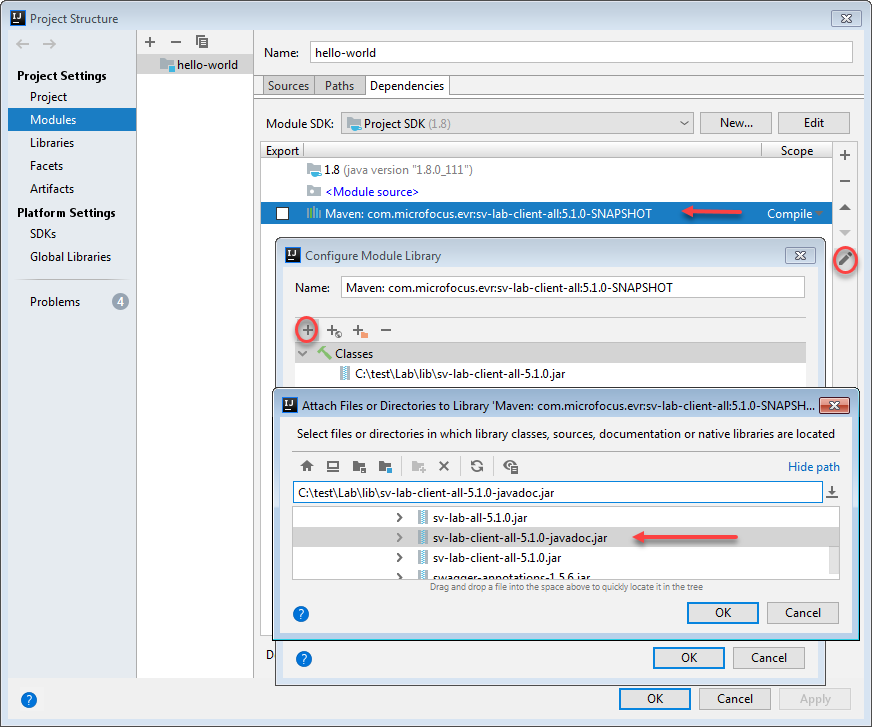Move the selected dependency up
872x727 pixels.
(845, 207)
